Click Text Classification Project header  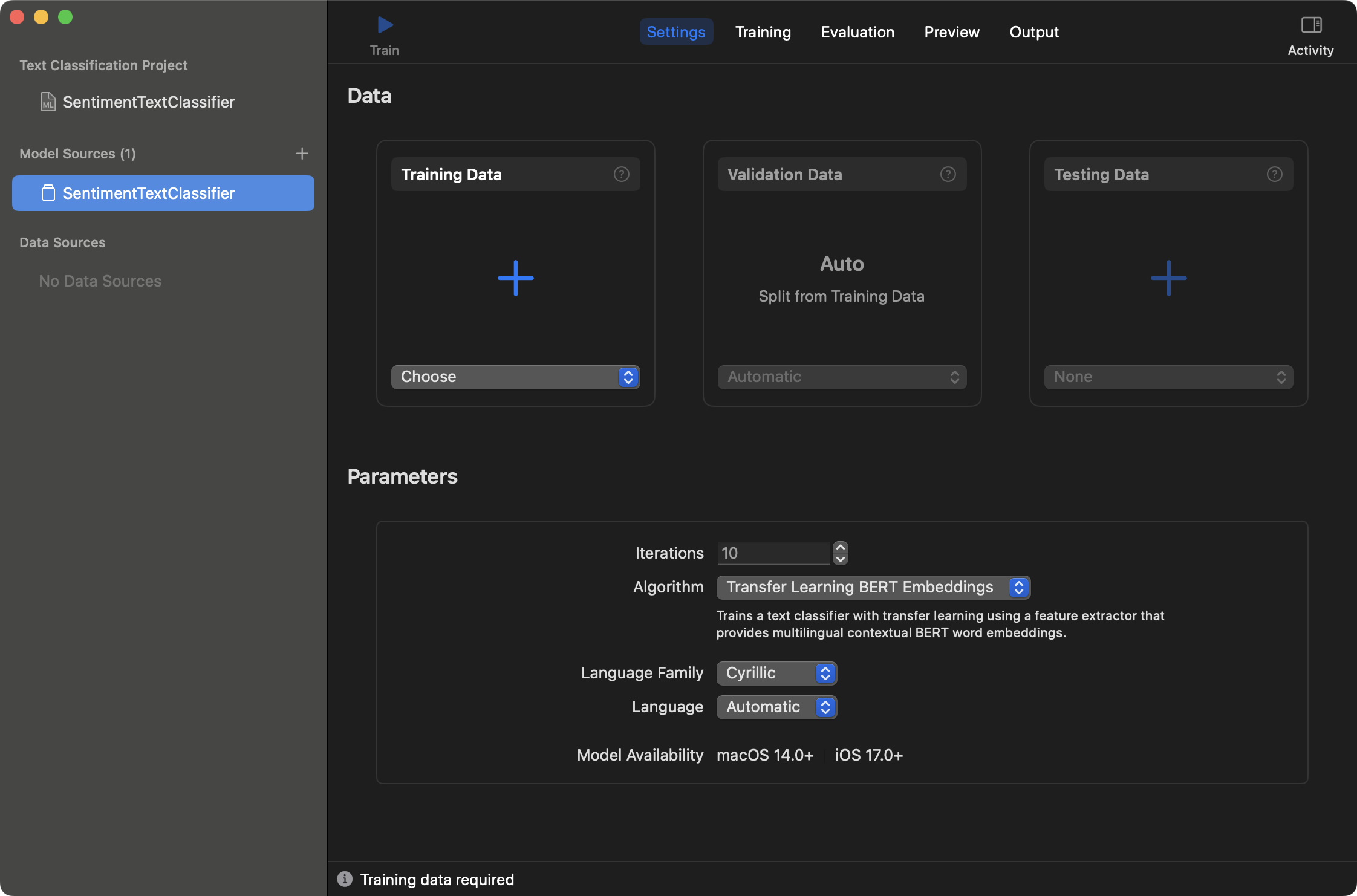pos(103,65)
